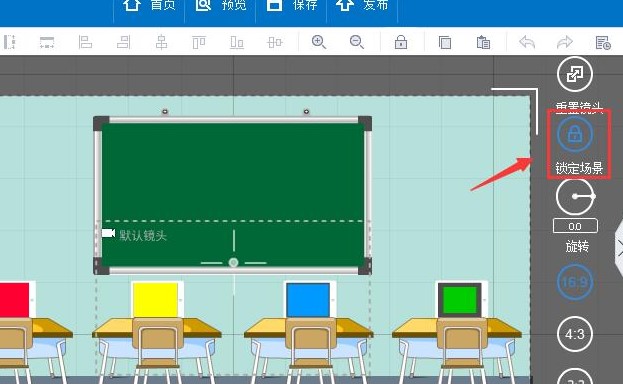
Task: Click the paste clipboard icon
Action: tap(483, 42)
